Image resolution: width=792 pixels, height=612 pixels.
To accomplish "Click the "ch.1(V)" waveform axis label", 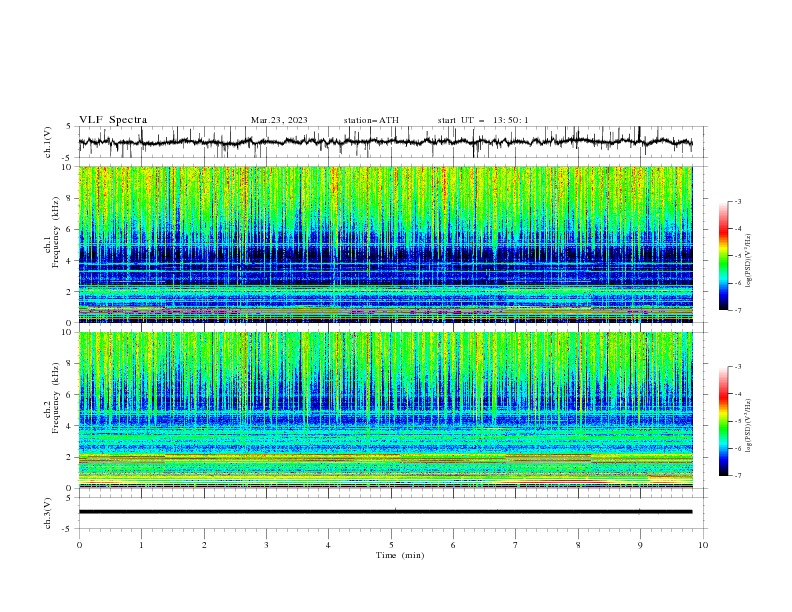I will 48,142.
